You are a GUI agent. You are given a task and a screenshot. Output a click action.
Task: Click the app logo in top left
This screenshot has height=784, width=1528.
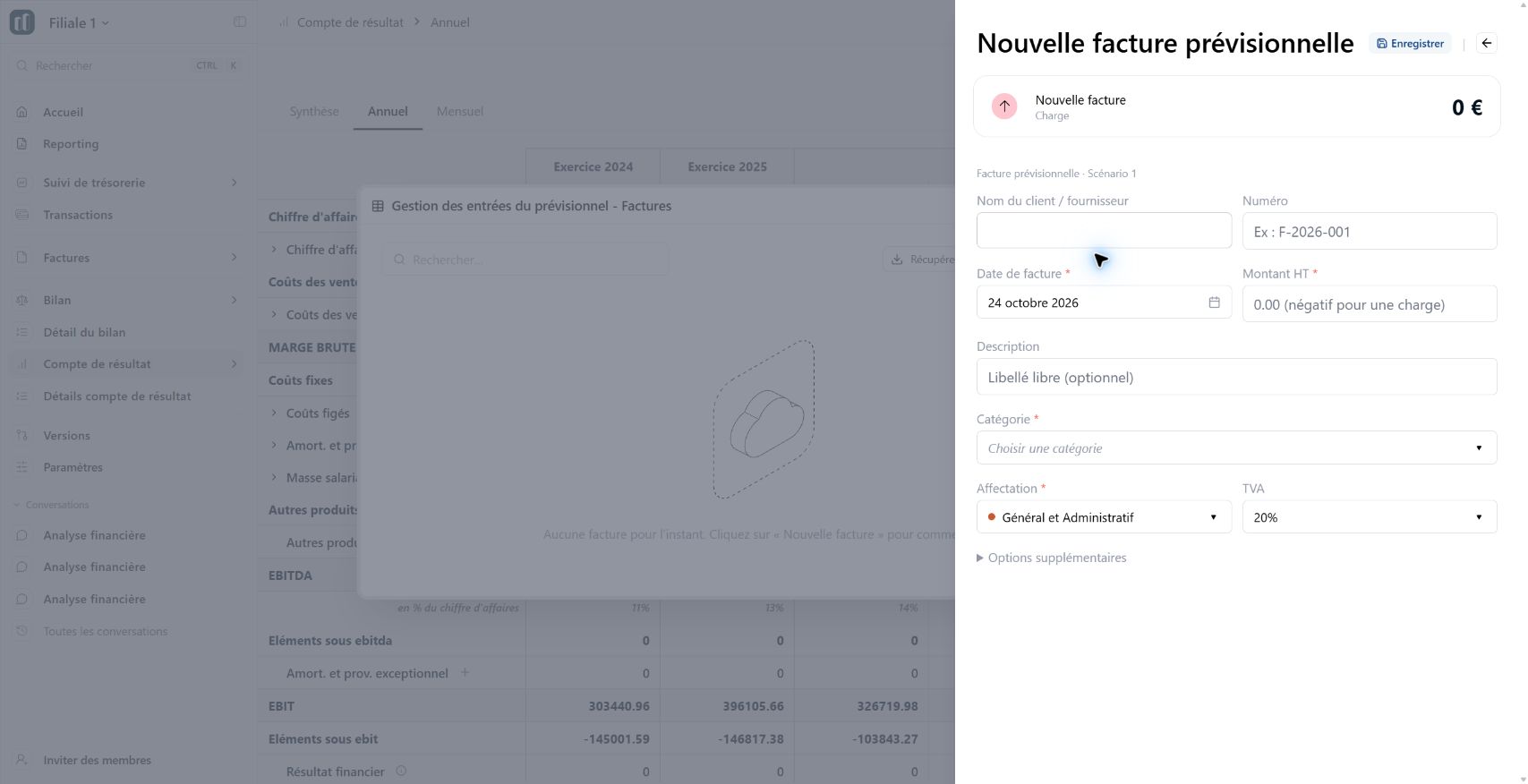(x=22, y=22)
